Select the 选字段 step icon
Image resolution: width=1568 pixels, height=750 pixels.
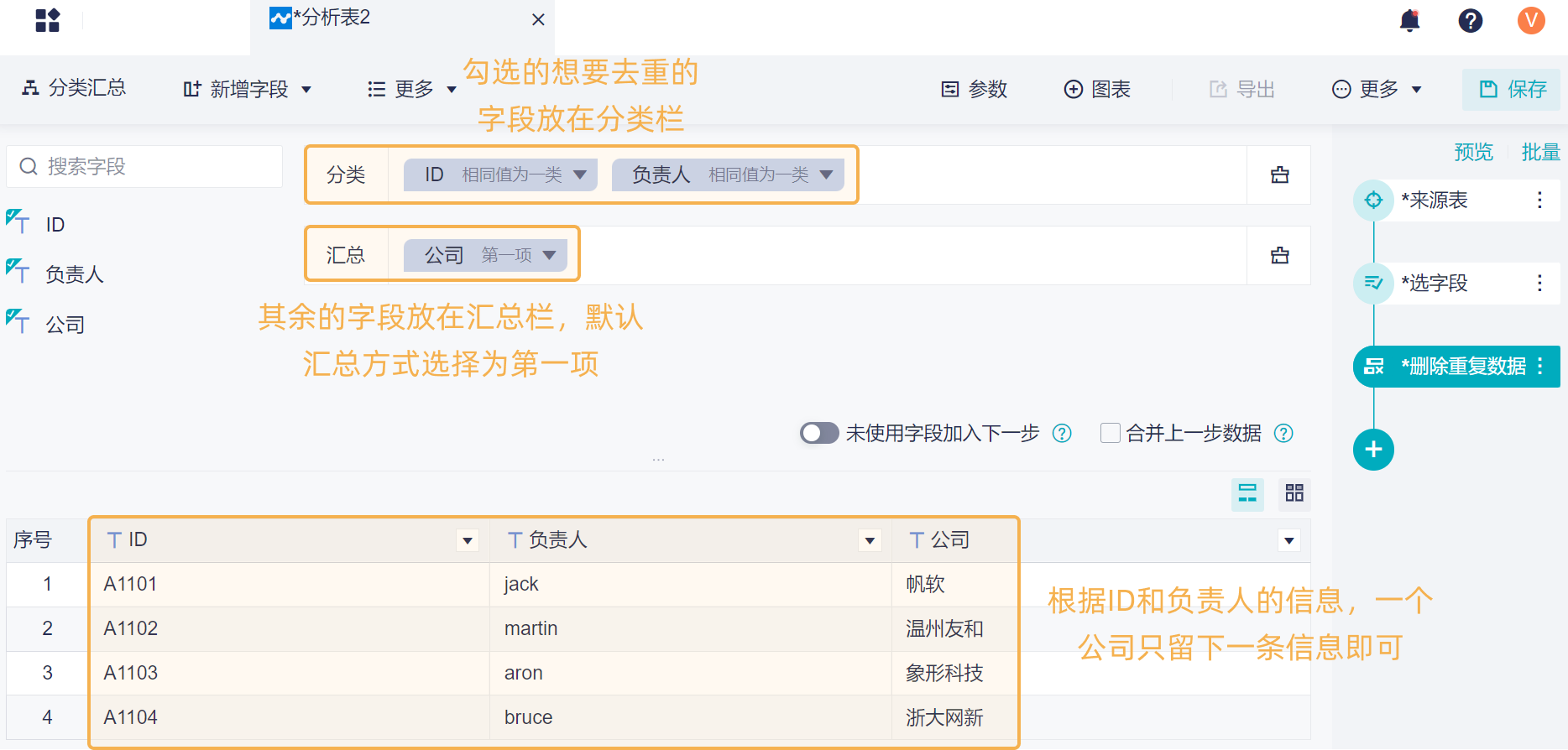(x=1373, y=283)
